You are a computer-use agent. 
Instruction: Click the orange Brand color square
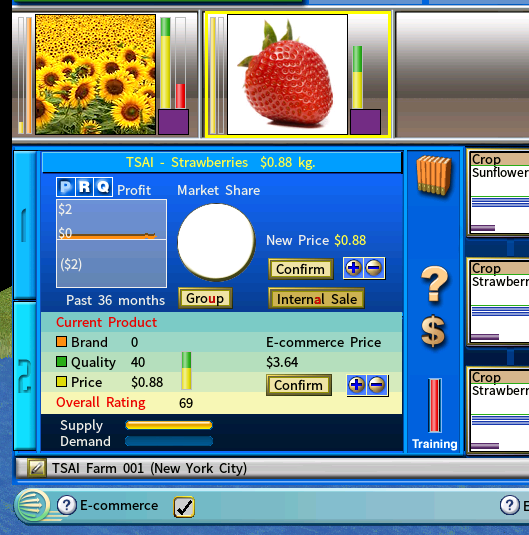pos(61,342)
